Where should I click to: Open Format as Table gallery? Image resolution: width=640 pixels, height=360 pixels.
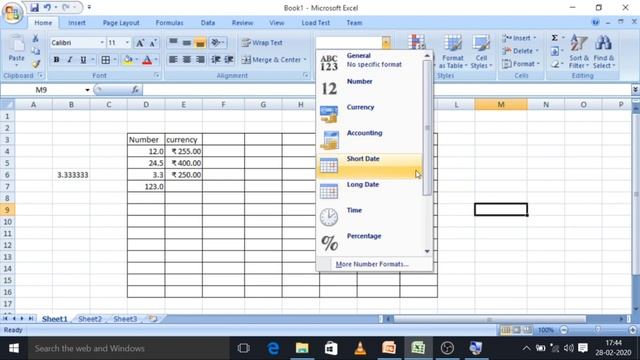453,51
